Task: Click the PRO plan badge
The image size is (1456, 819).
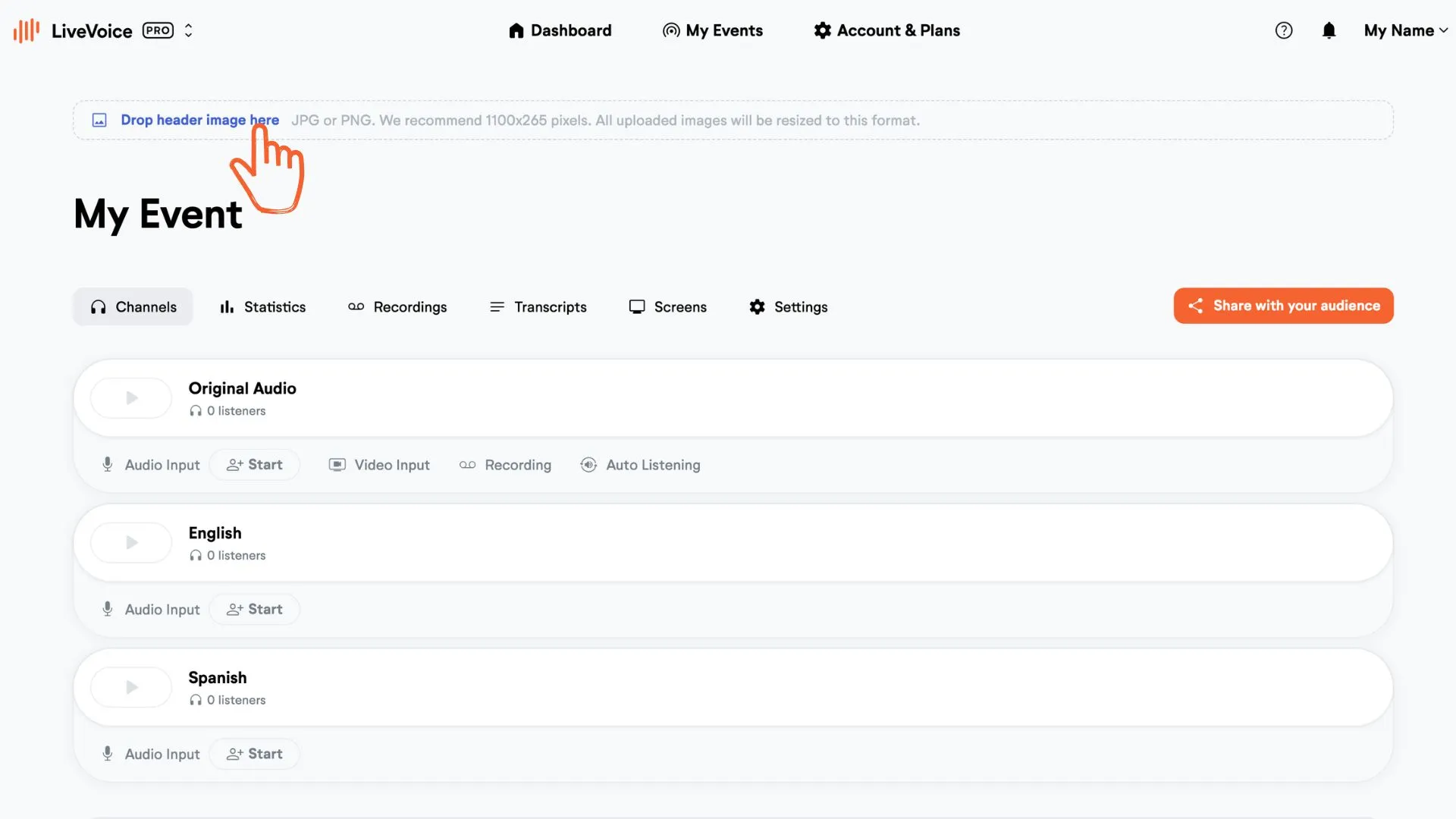Action: 158,30
